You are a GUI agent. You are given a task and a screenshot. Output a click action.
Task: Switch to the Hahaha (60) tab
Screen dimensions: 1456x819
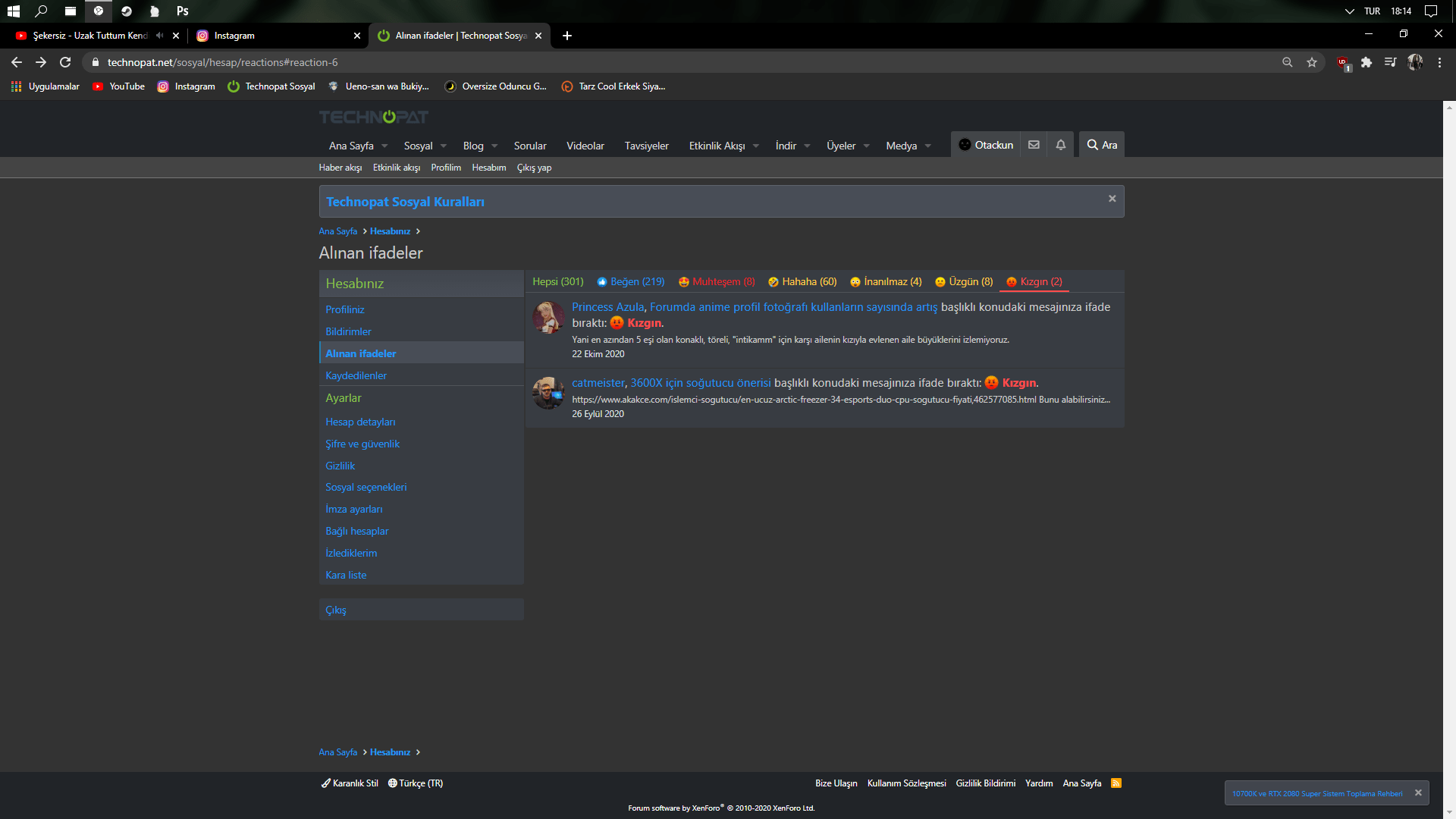coord(802,281)
